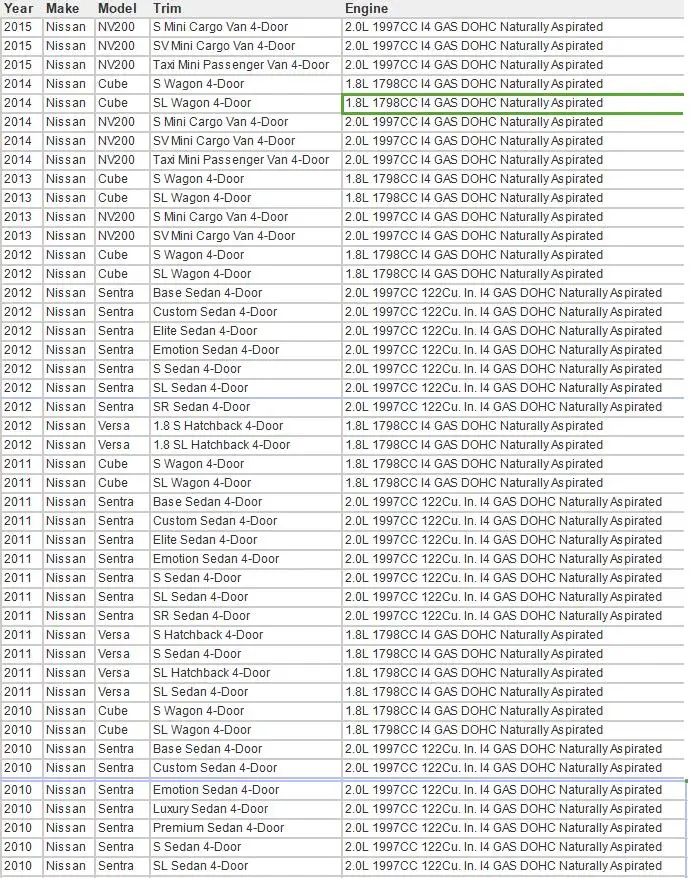This screenshot has height=878, width=690.
Task: Click year cell of 2014 NV200 SV Mini Cargo row
Action: pyautogui.click(x=21, y=141)
